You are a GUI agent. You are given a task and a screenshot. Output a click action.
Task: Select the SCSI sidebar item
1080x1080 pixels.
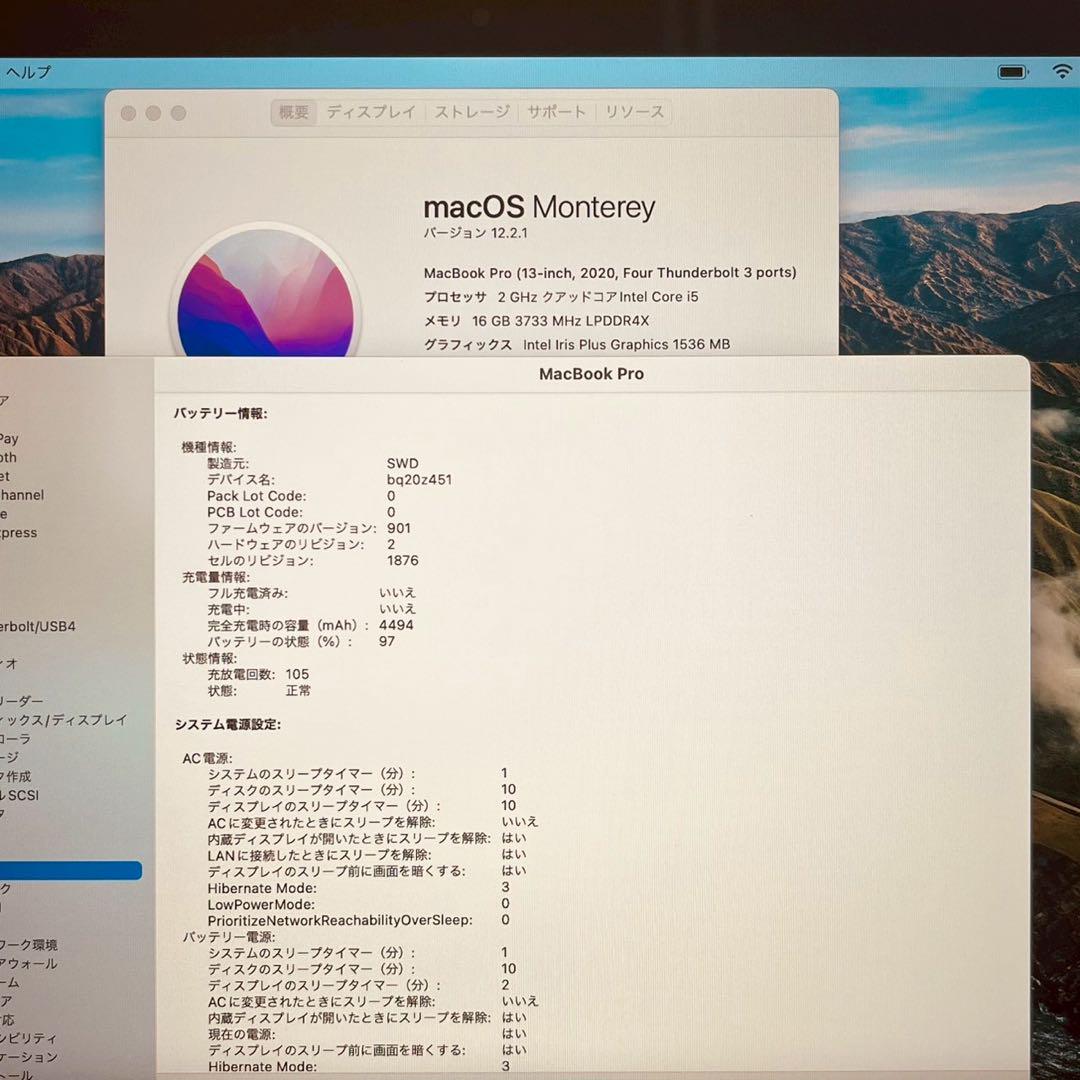[20, 795]
